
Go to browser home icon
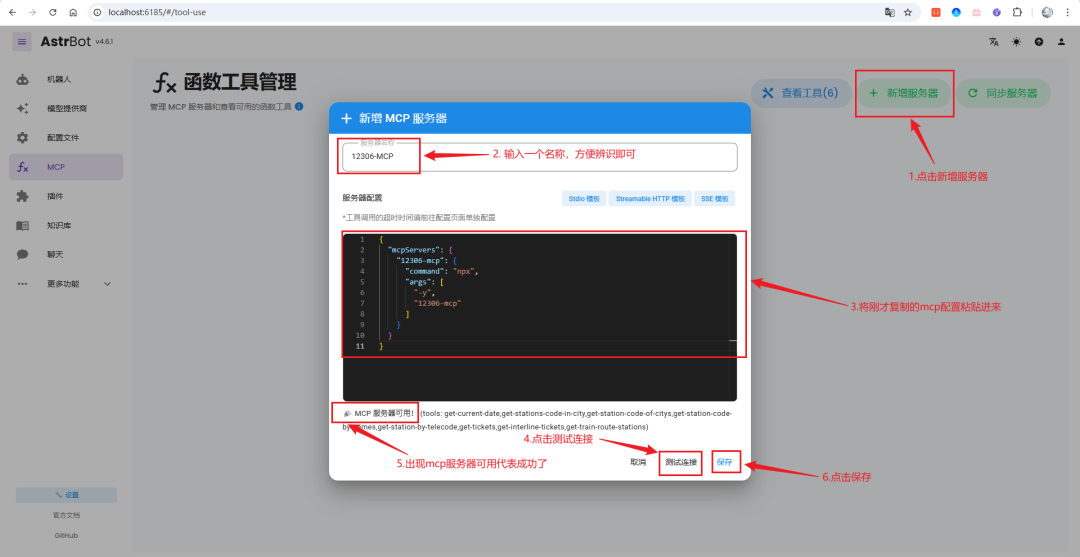[x=73, y=12]
